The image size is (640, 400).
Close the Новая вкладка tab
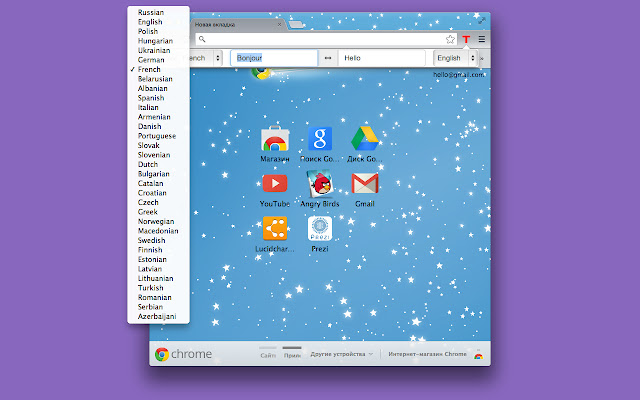coord(279,24)
